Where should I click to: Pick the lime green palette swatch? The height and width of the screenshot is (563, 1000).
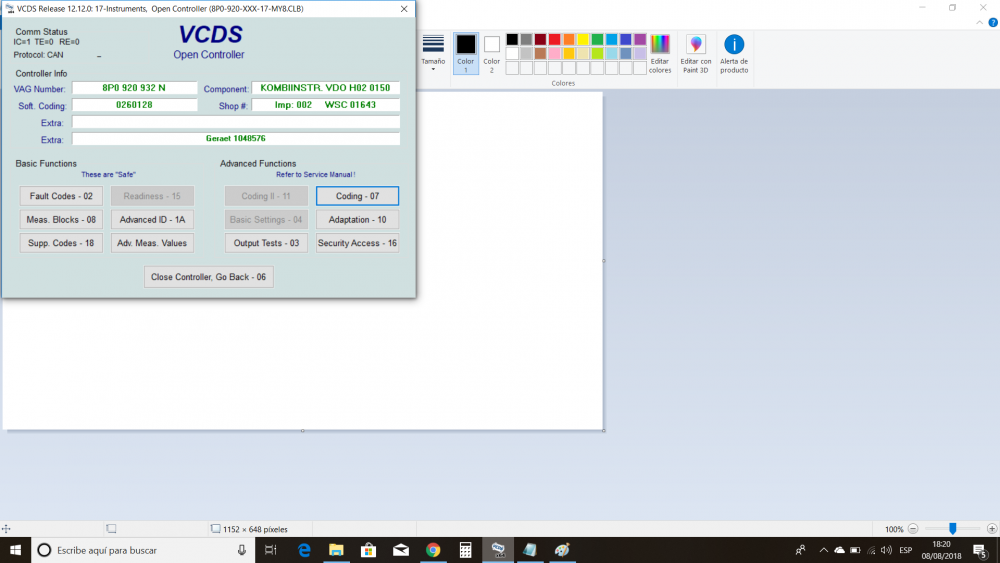598,54
